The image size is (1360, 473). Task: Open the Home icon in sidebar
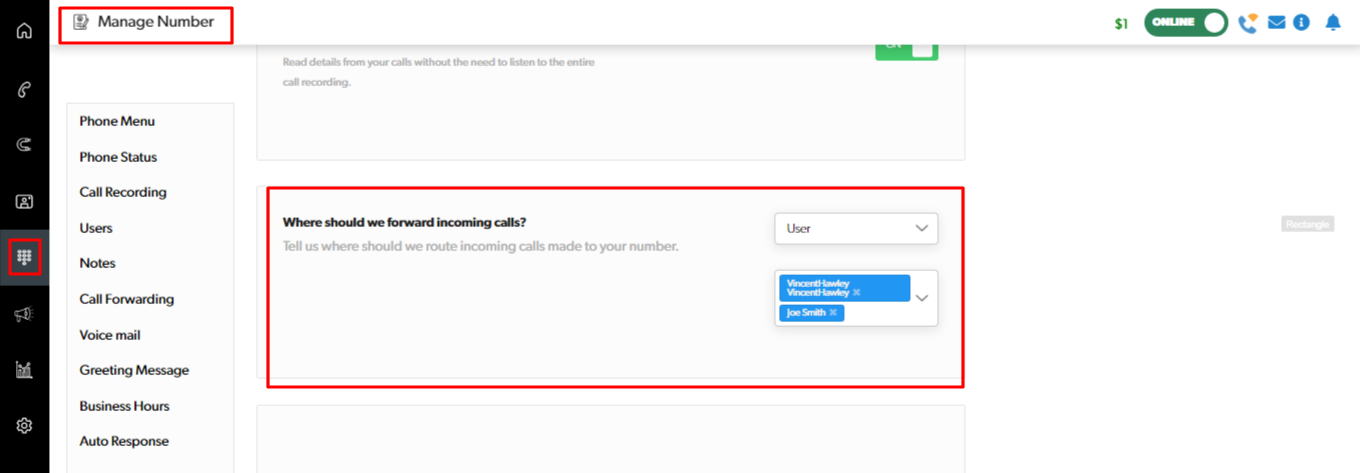pyautogui.click(x=24, y=30)
